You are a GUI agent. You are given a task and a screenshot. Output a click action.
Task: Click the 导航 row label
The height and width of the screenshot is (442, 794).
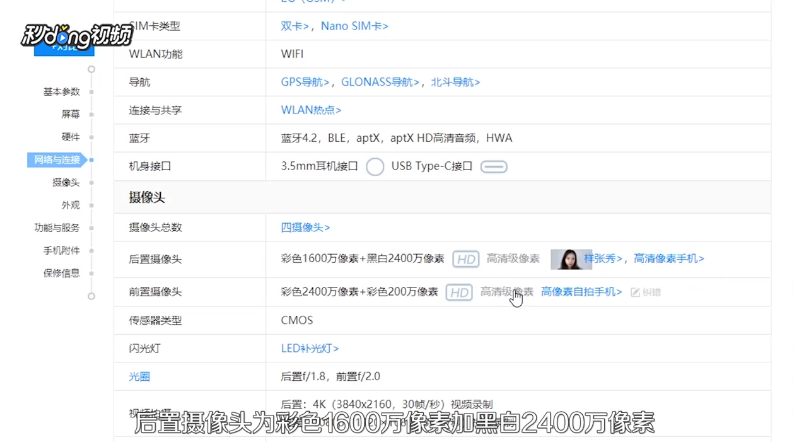click(x=139, y=82)
